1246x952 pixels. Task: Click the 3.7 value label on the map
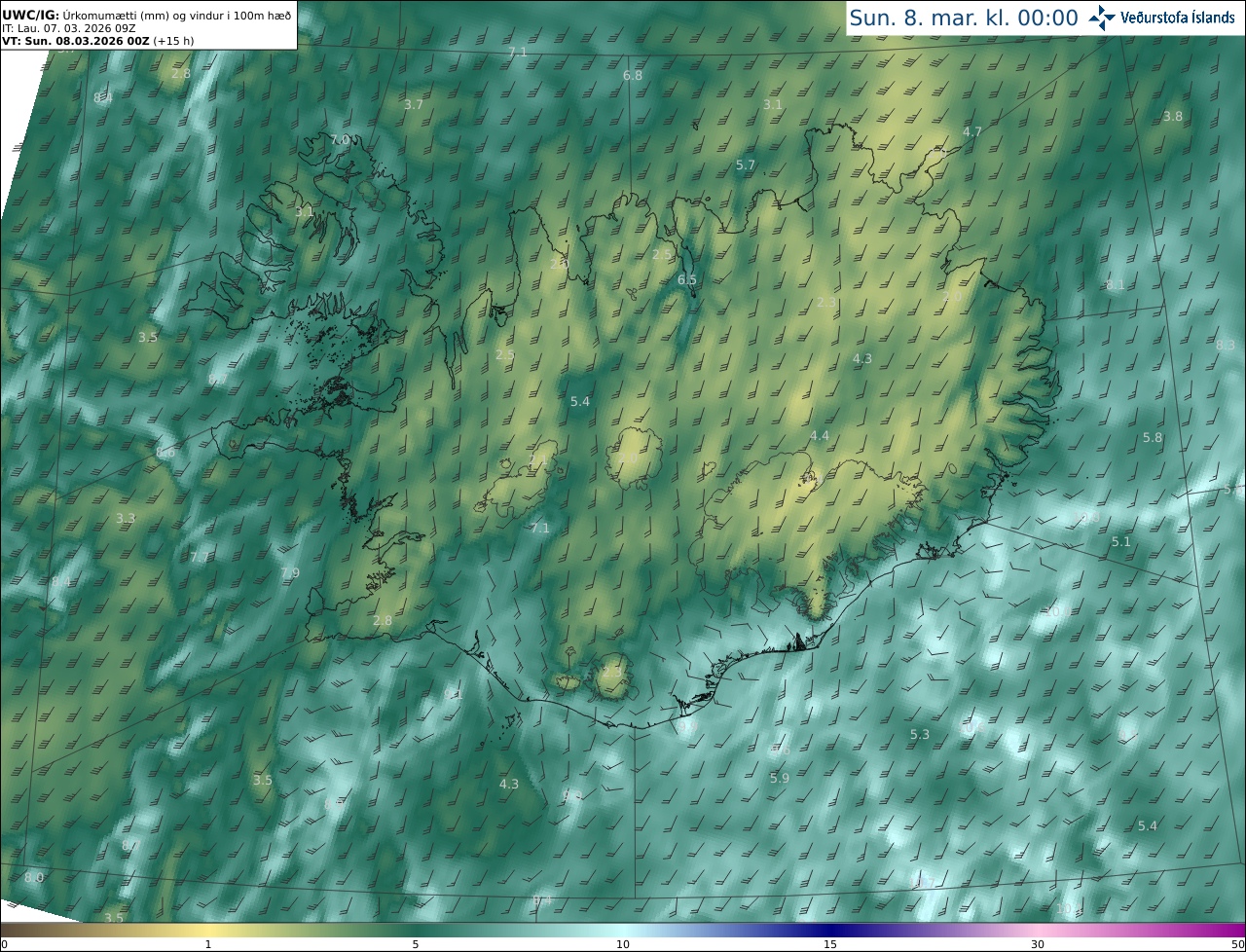[x=414, y=104]
